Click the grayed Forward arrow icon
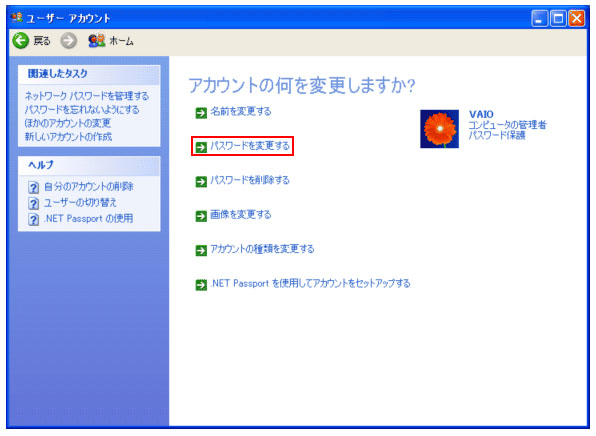Image resolution: width=596 pixels, height=436 pixels. 69,41
